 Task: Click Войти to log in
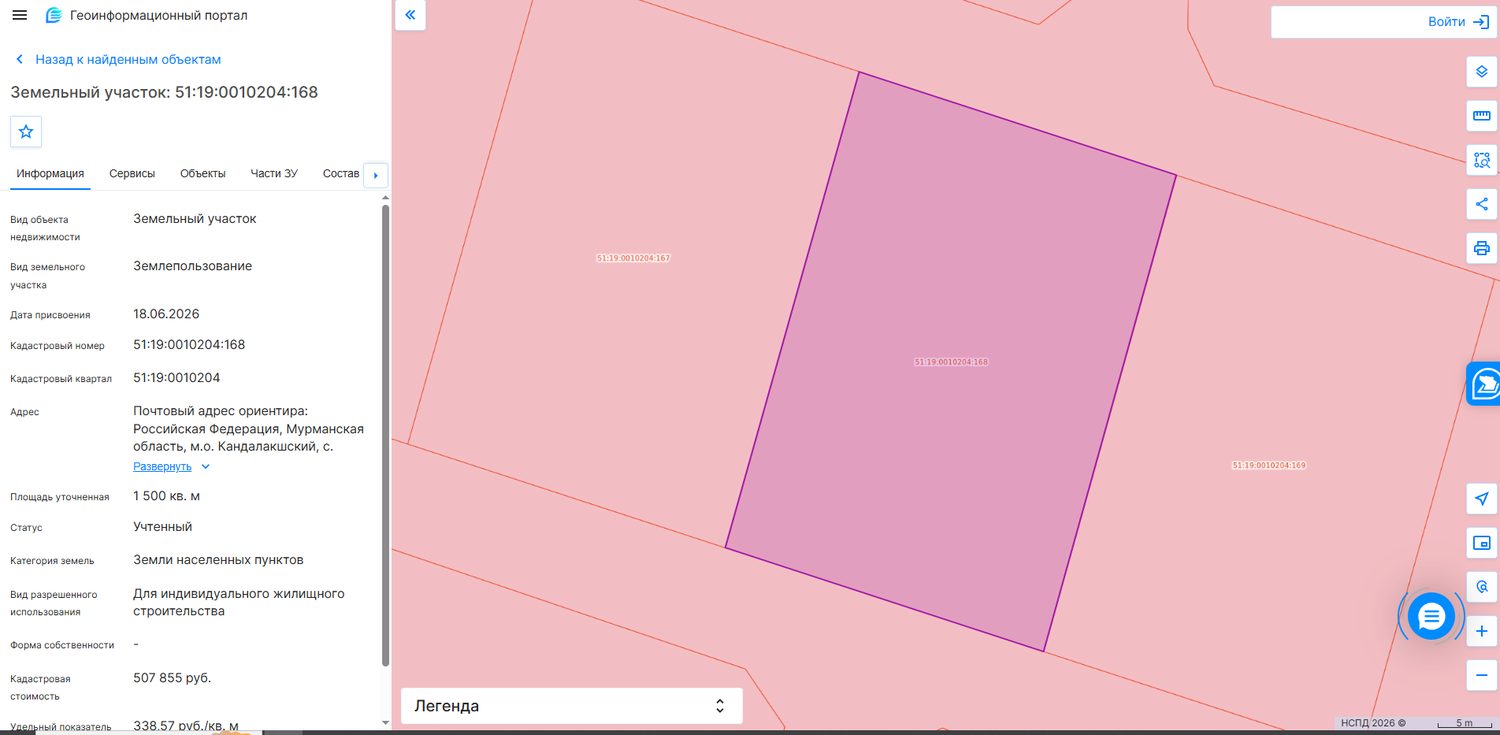tap(1460, 22)
